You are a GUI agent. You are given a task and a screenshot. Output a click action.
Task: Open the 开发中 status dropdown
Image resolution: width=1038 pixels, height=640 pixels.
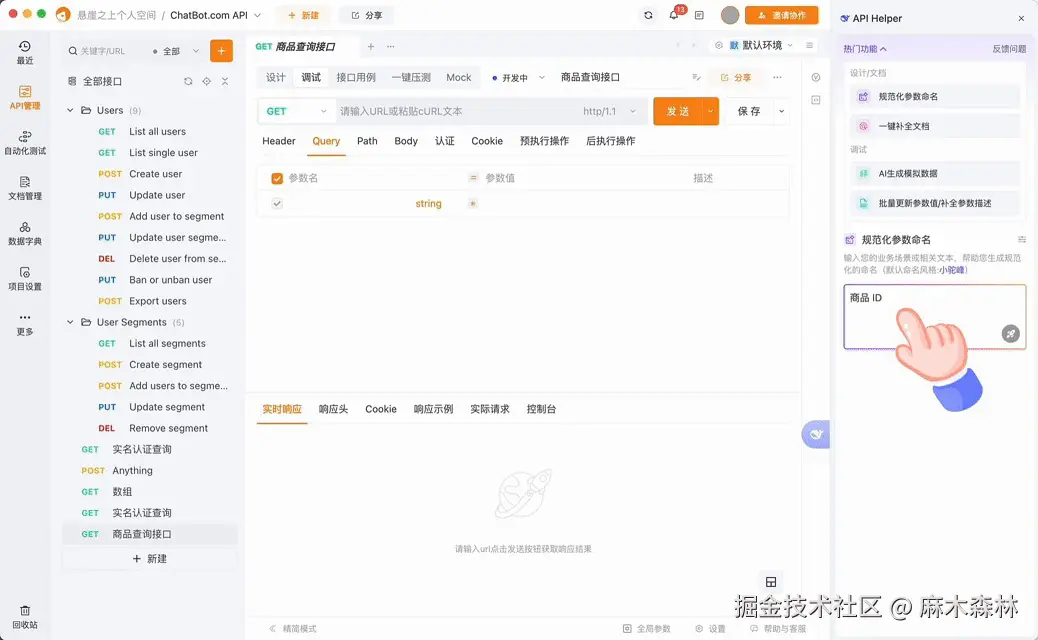tap(518, 77)
